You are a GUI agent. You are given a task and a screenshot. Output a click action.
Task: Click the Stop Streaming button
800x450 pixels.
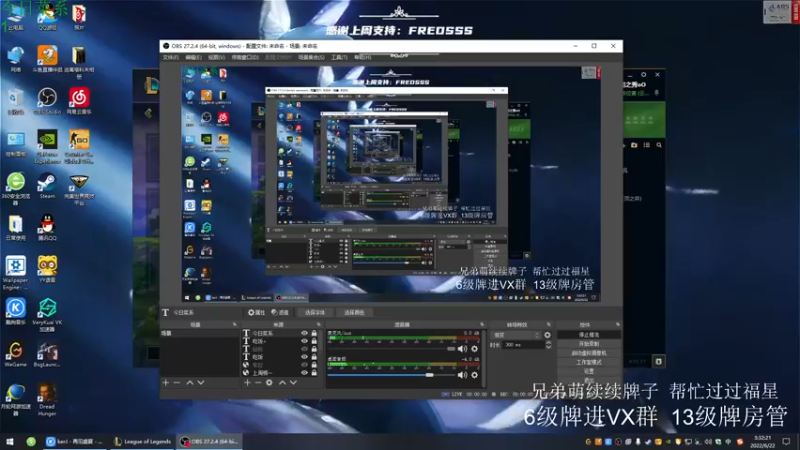[x=589, y=335]
